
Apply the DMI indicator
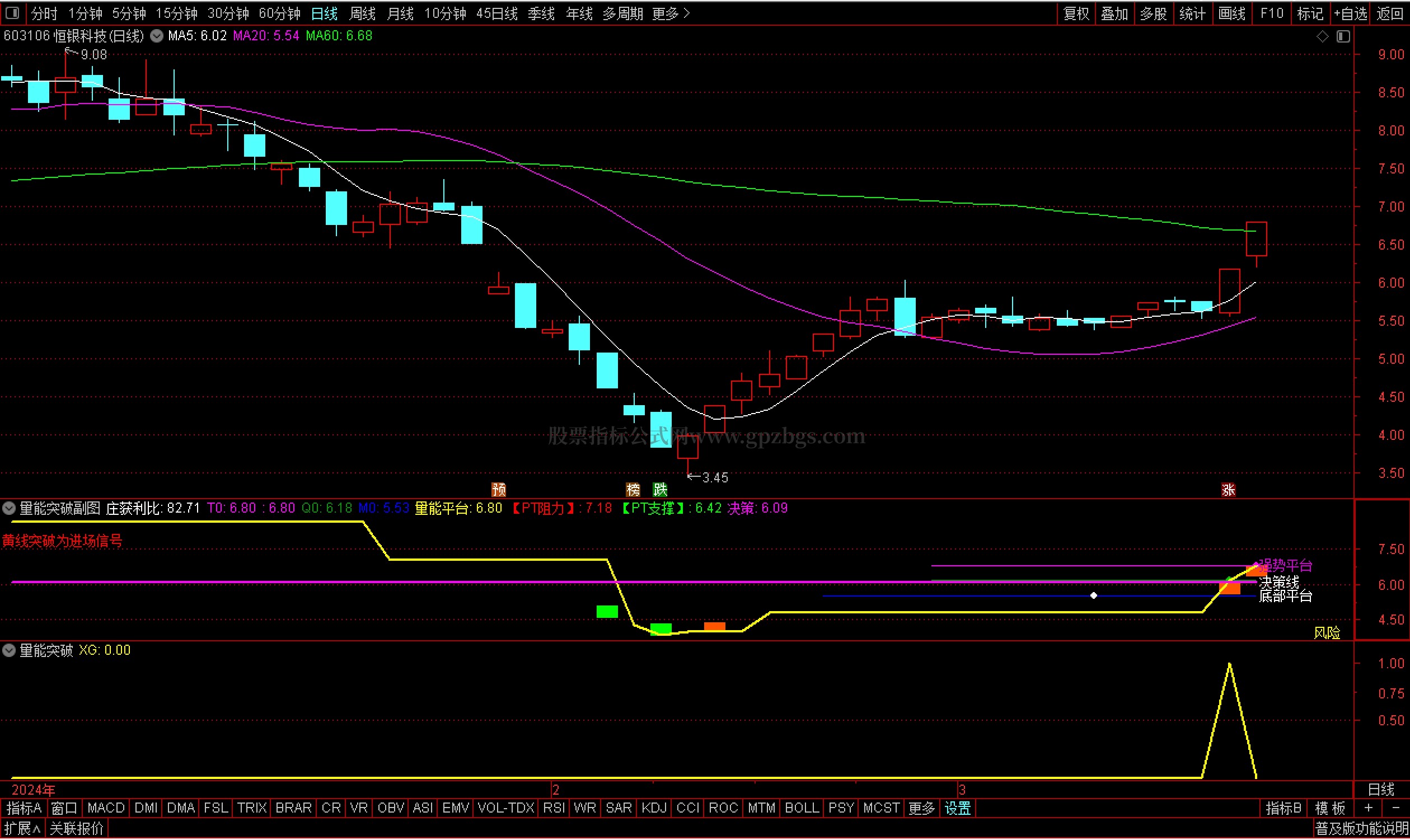(x=146, y=809)
